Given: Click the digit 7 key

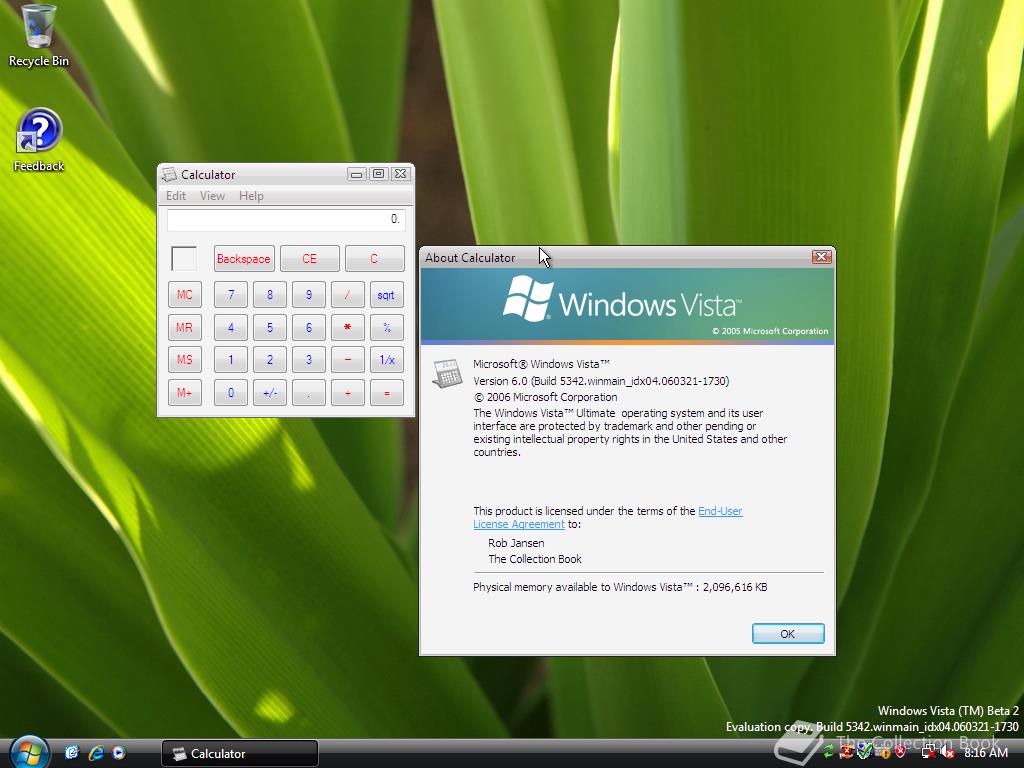Looking at the screenshot, I should pyautogui.click(x=231, y=295).
